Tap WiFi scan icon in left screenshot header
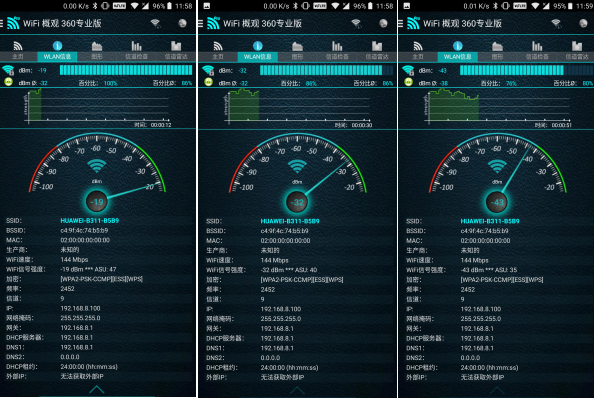The height and width of the screenshot is (398, 594). (x=155, y=23)
